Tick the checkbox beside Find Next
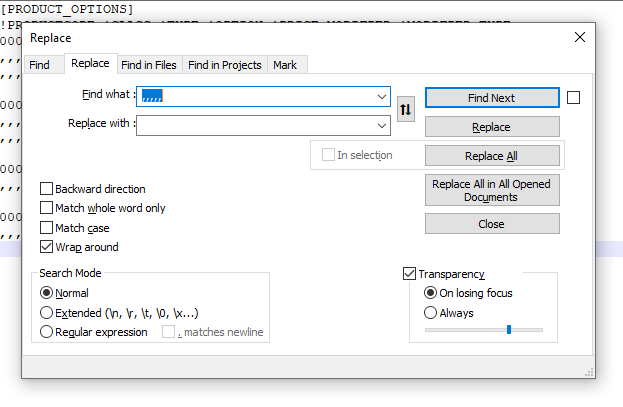Viewport: 623px width, 407px height. [573, 98]
